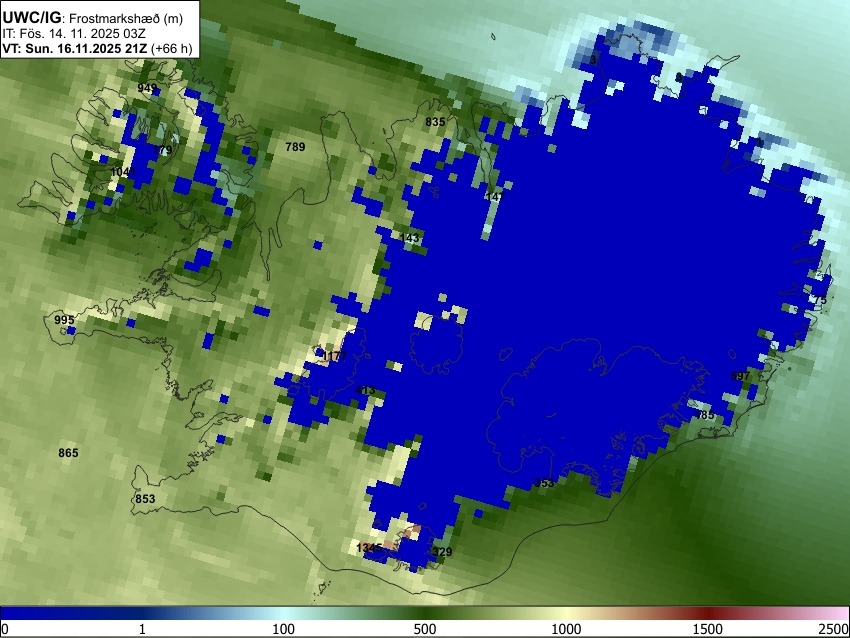Click the map value 1345
The height and width of the screenshot is (638, 850).
[x=369, y=548]
